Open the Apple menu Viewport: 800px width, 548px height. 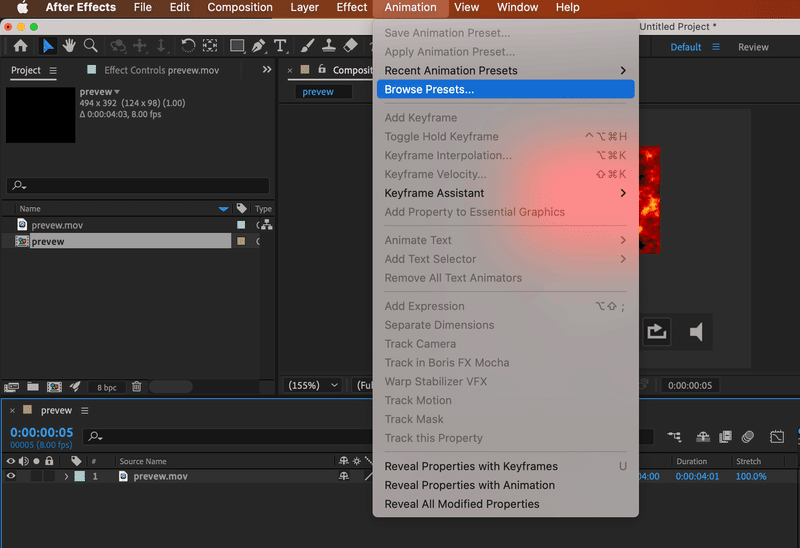tap(22, 7)
